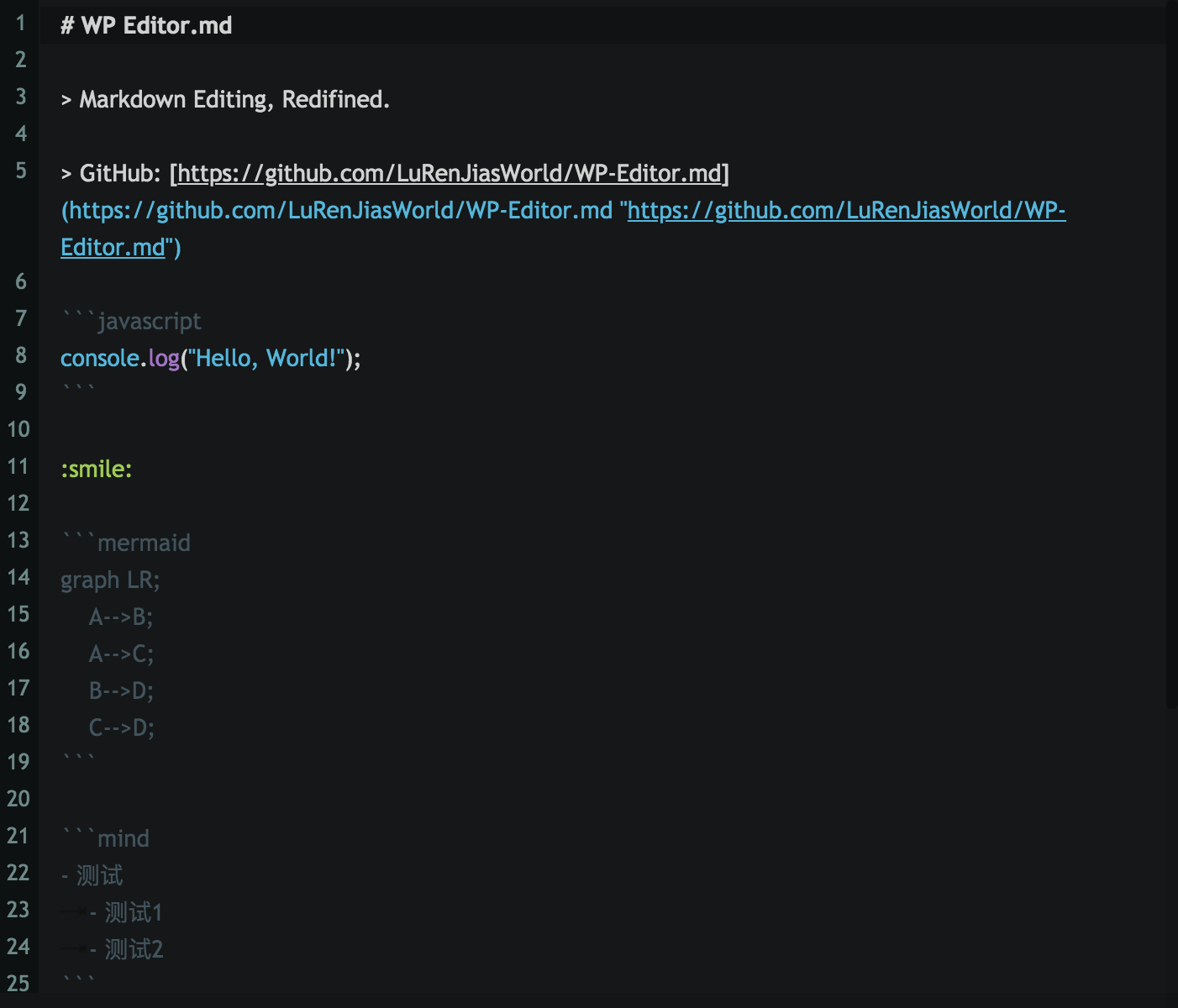1178x1008 pixels.
Task: Click line number 25 in the gutter
Action: (18, 984)
